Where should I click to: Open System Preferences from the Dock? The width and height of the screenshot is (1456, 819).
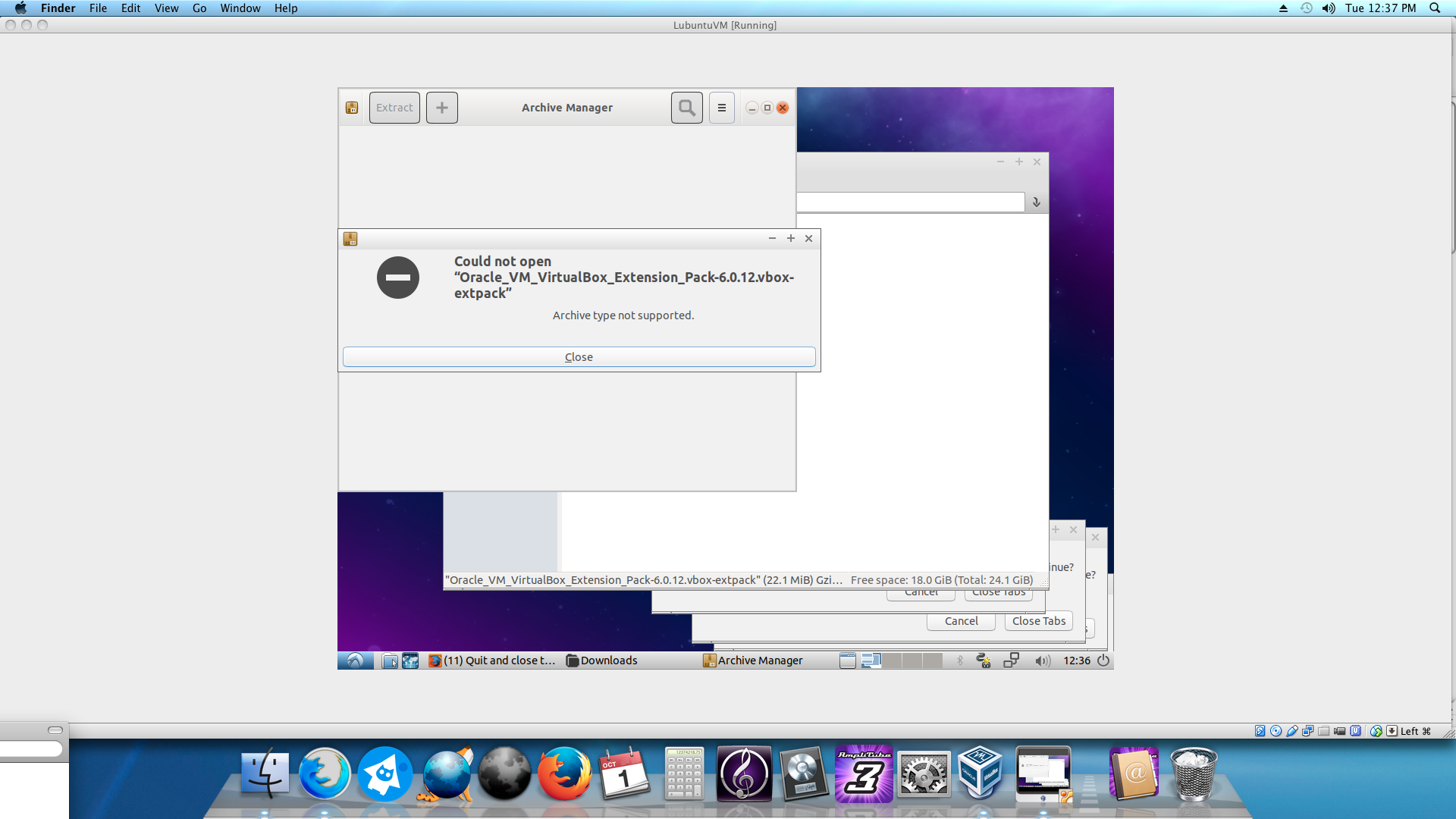pos(924,774)
